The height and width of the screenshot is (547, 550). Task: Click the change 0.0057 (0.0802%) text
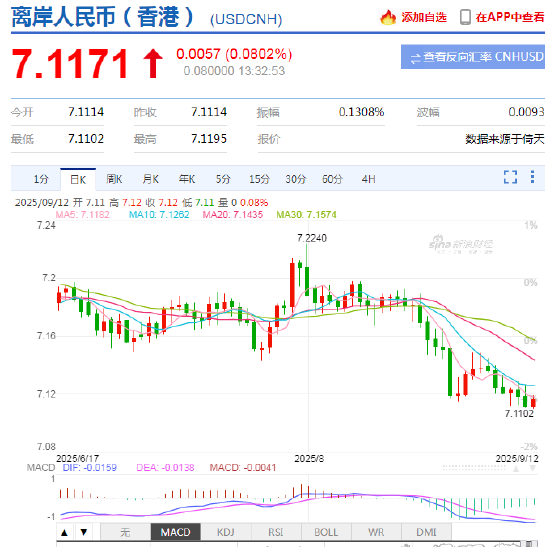234,54
